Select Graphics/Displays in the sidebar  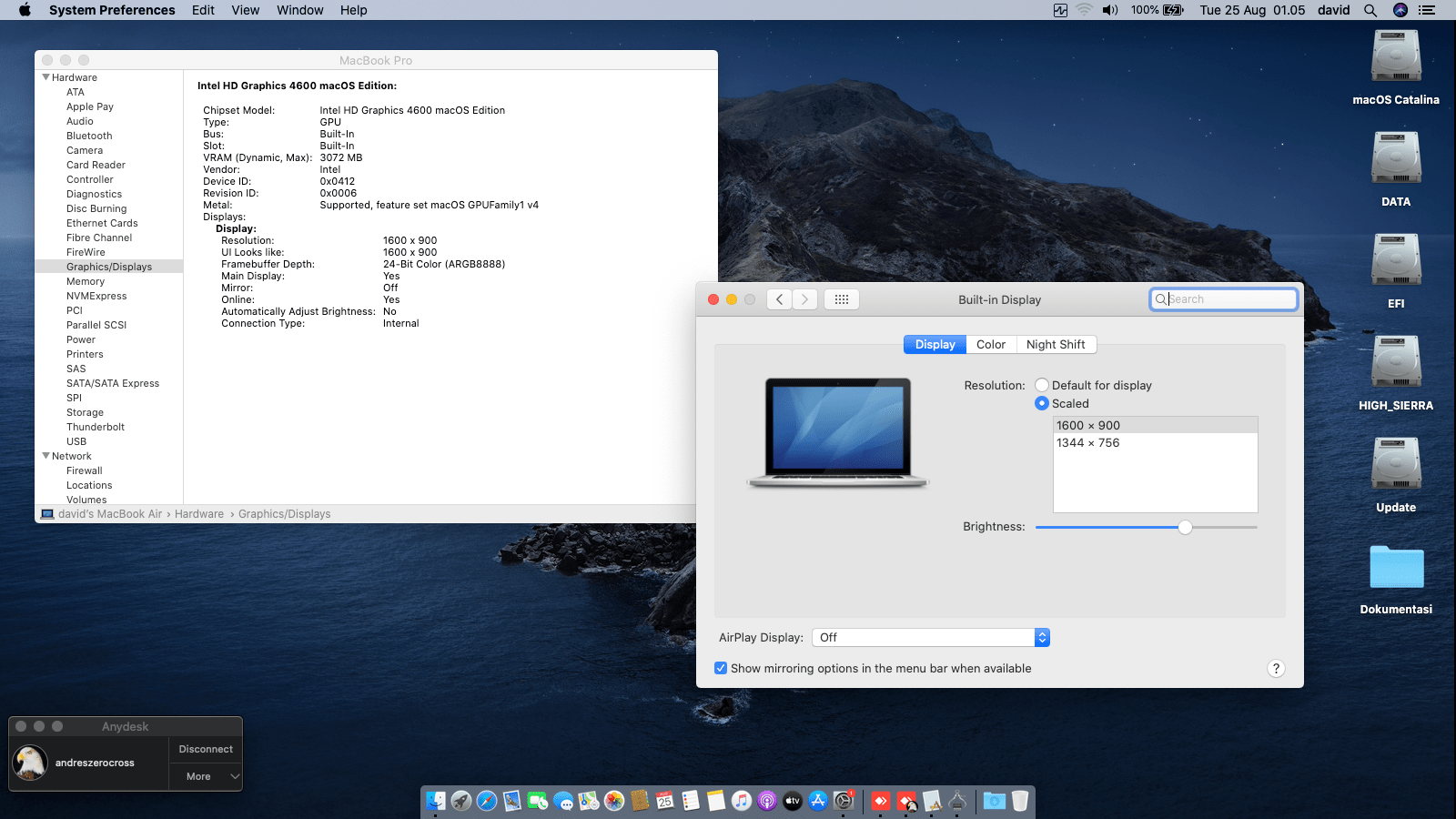point(109,267)
